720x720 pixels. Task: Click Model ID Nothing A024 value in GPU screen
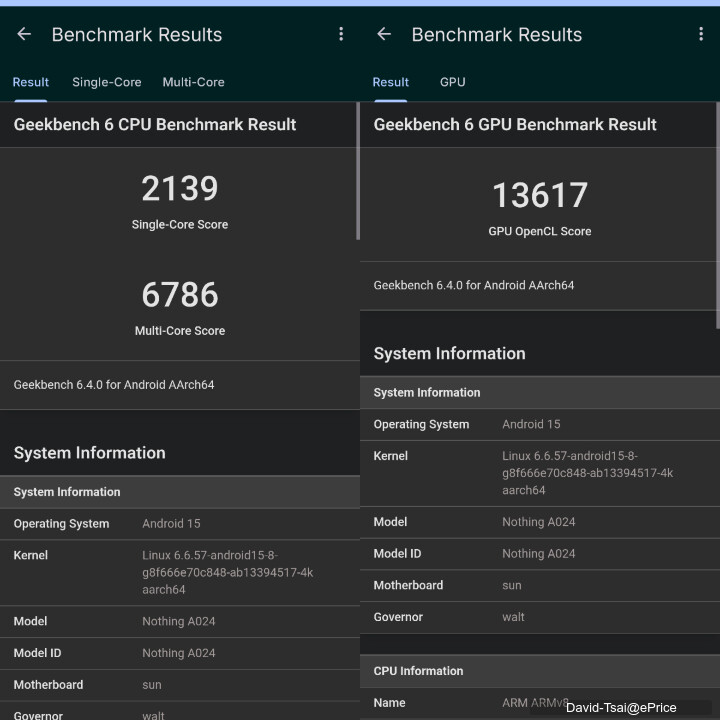tap(539, 554)
